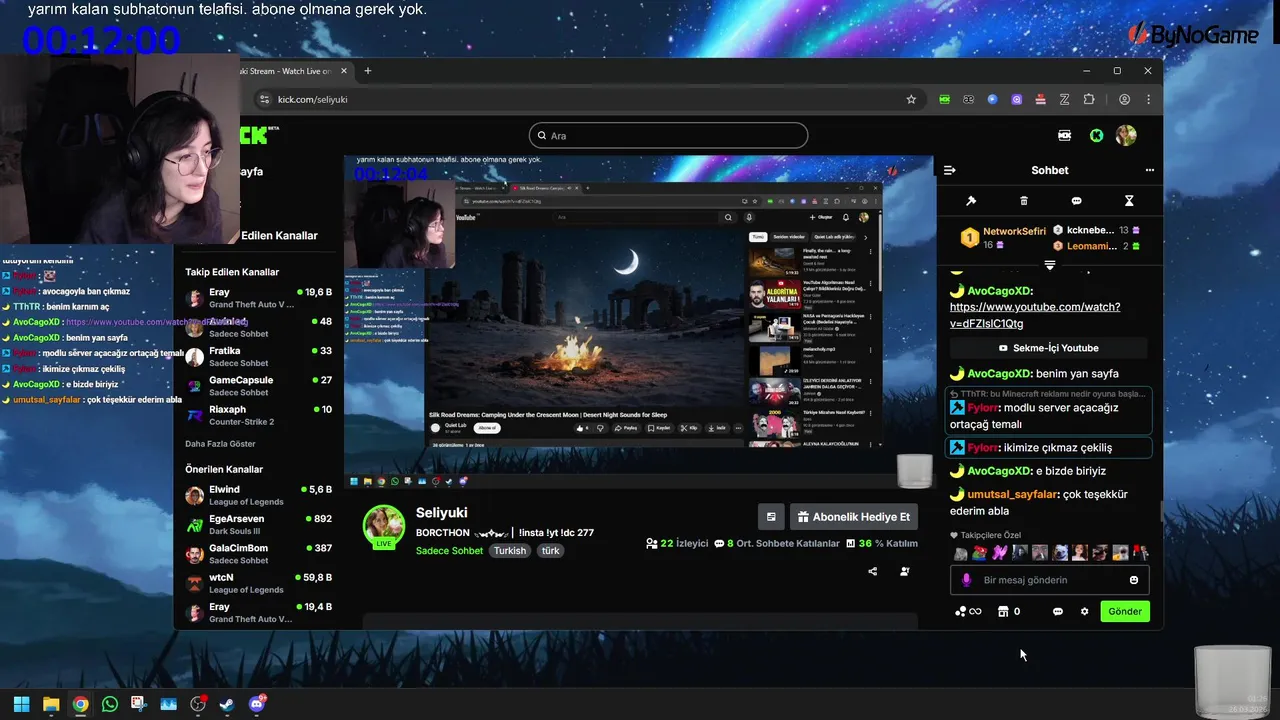The width and height of the screenshot is (1280, 720).
Task: Click Seliyuki LIVE avatar
Action: [383, 526]
